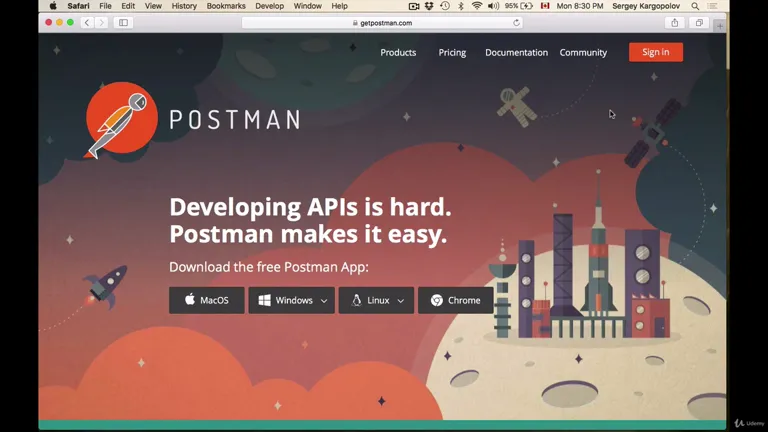This screenshot has height=432, width=768.
Task: Click the orange Sign in button
Action: [656, 52]
